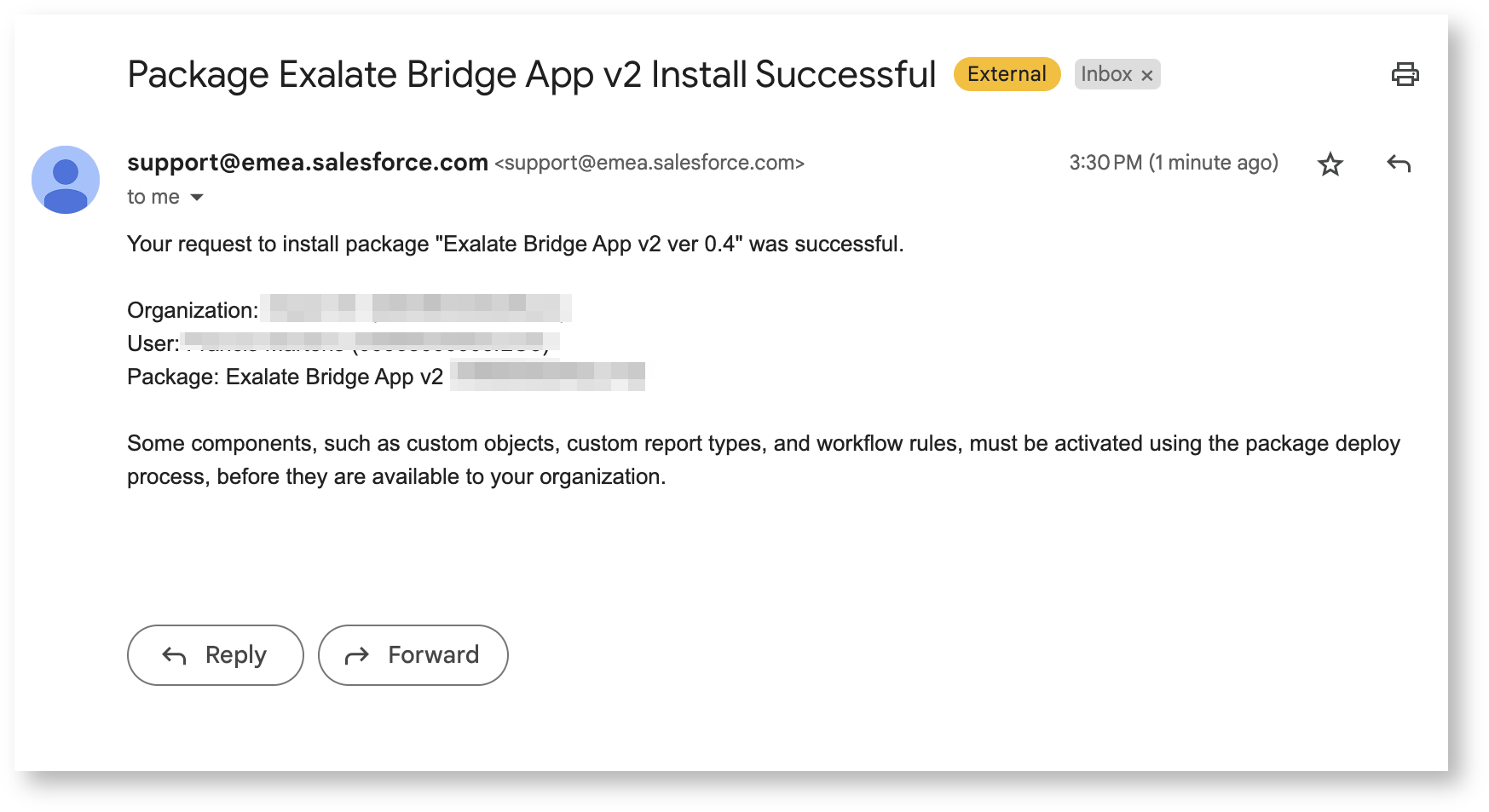
Task: Click the paragraph about custom objects and workflow rules
Action: pyautogui.click(x=763, y=459)
